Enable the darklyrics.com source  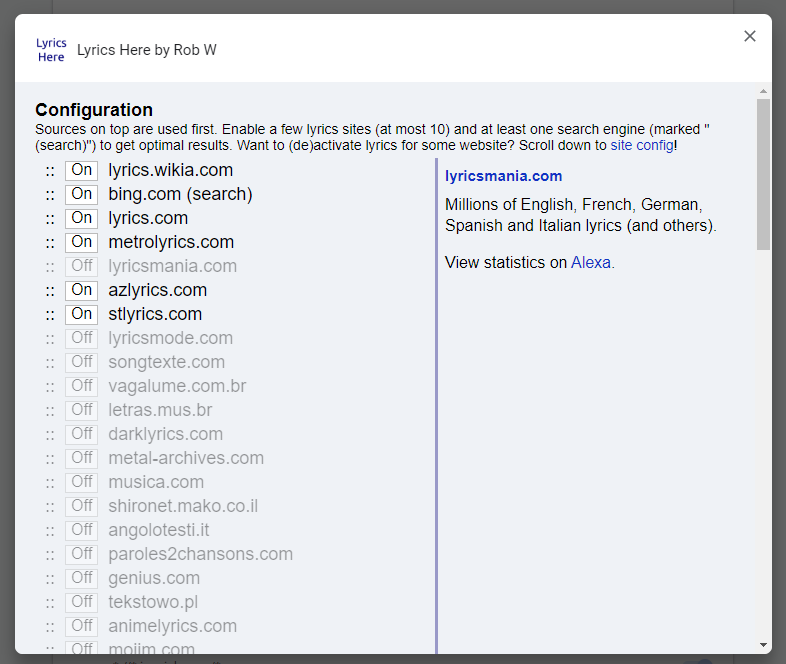coord(81,434)
